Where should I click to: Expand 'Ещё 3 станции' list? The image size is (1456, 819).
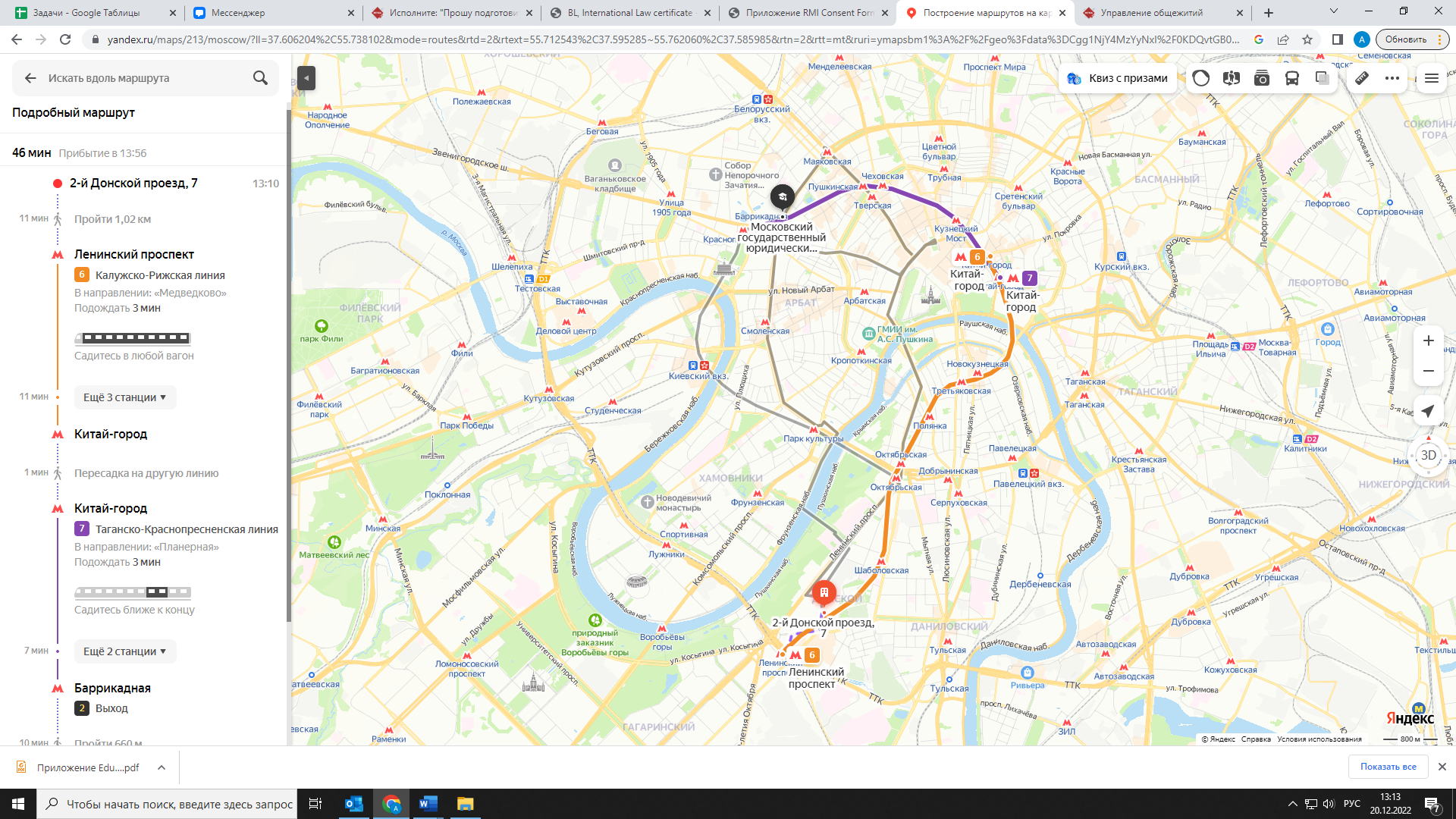click(x=125, y=397)
